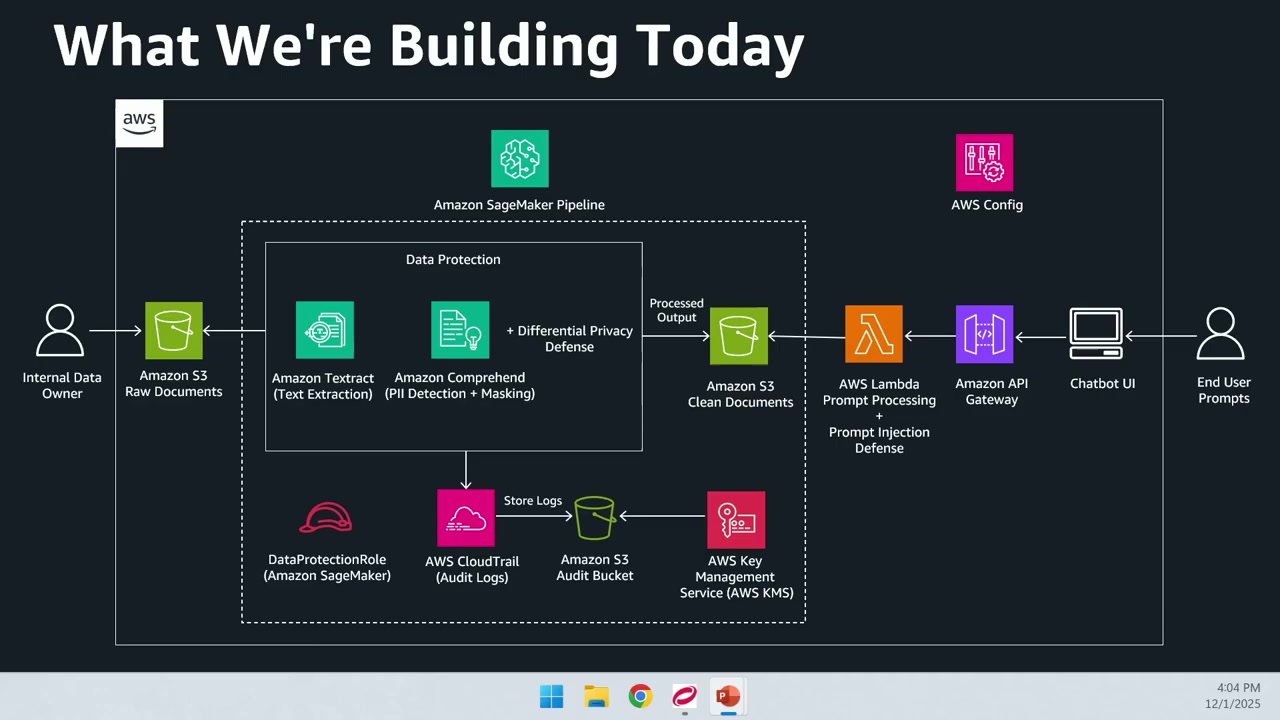Select the Amazon Comprehend icon

(x=460, y=330)
